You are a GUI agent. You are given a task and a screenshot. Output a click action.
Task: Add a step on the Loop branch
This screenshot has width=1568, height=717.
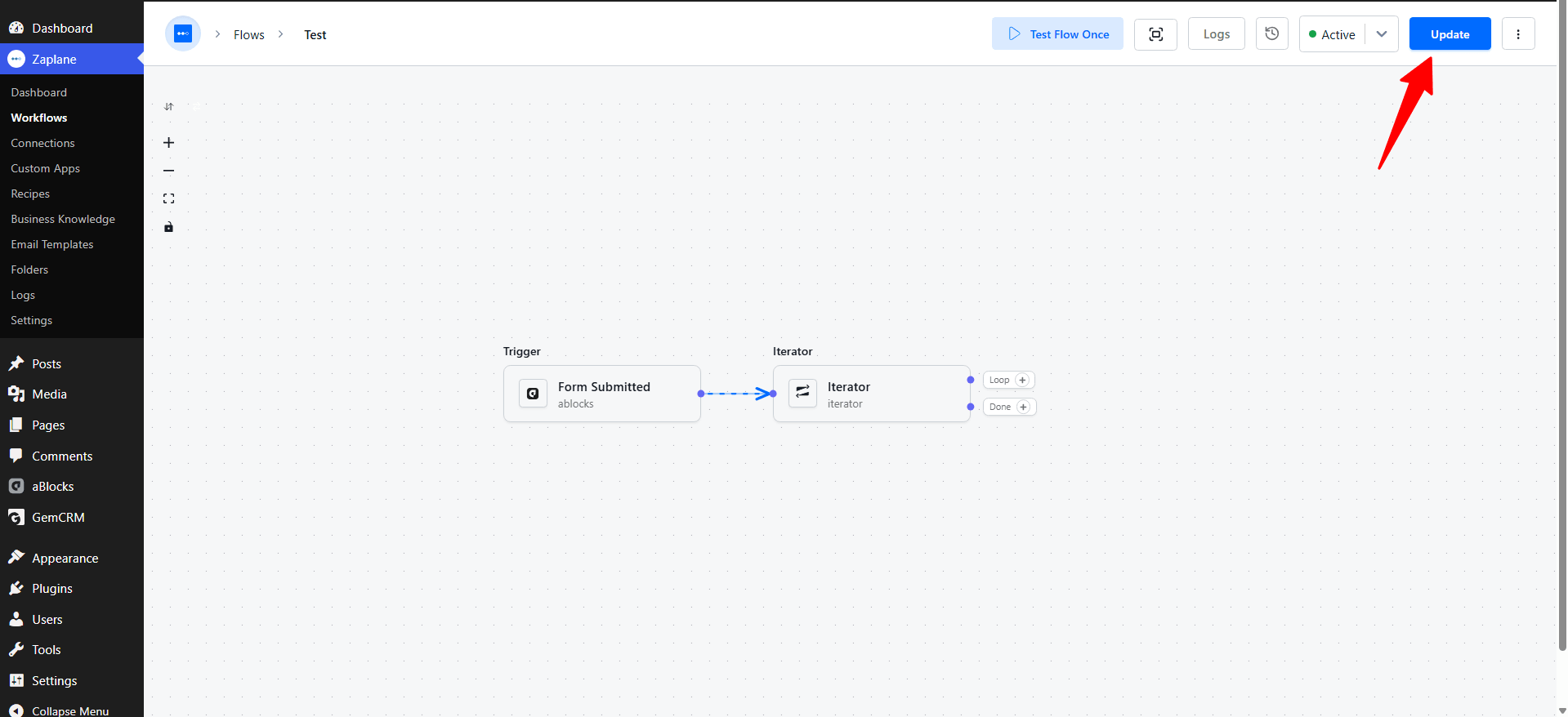click(x=1022, y=380)
